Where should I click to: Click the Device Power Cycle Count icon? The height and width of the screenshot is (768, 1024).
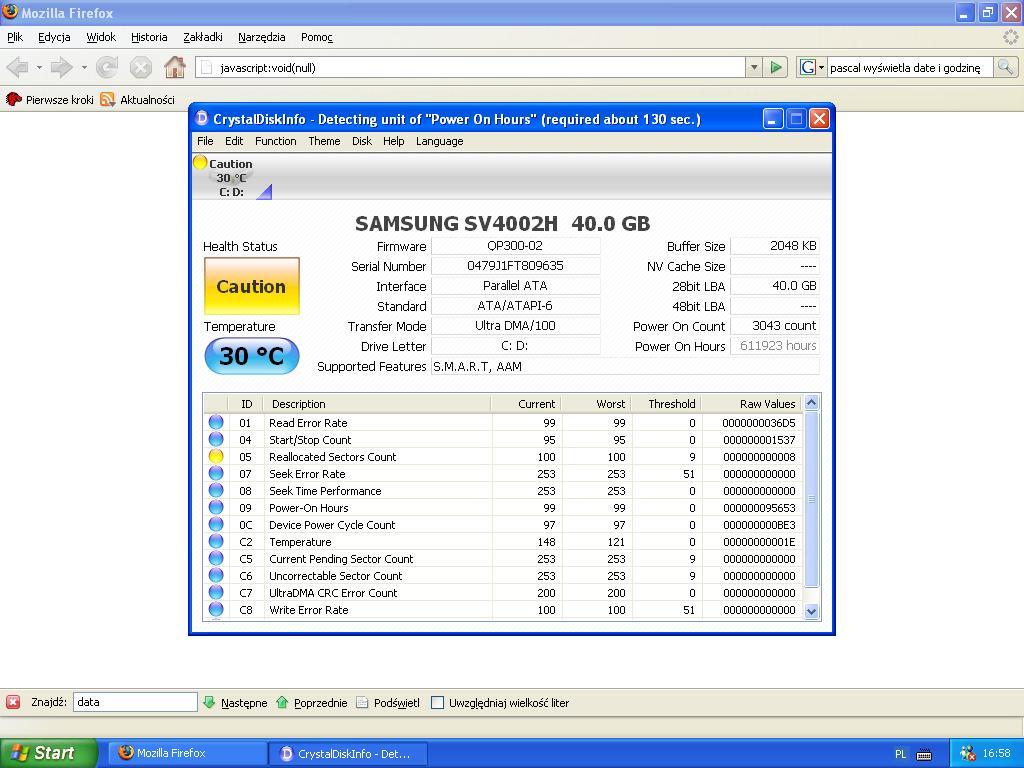pyautogui.click(x=216, y=524)
